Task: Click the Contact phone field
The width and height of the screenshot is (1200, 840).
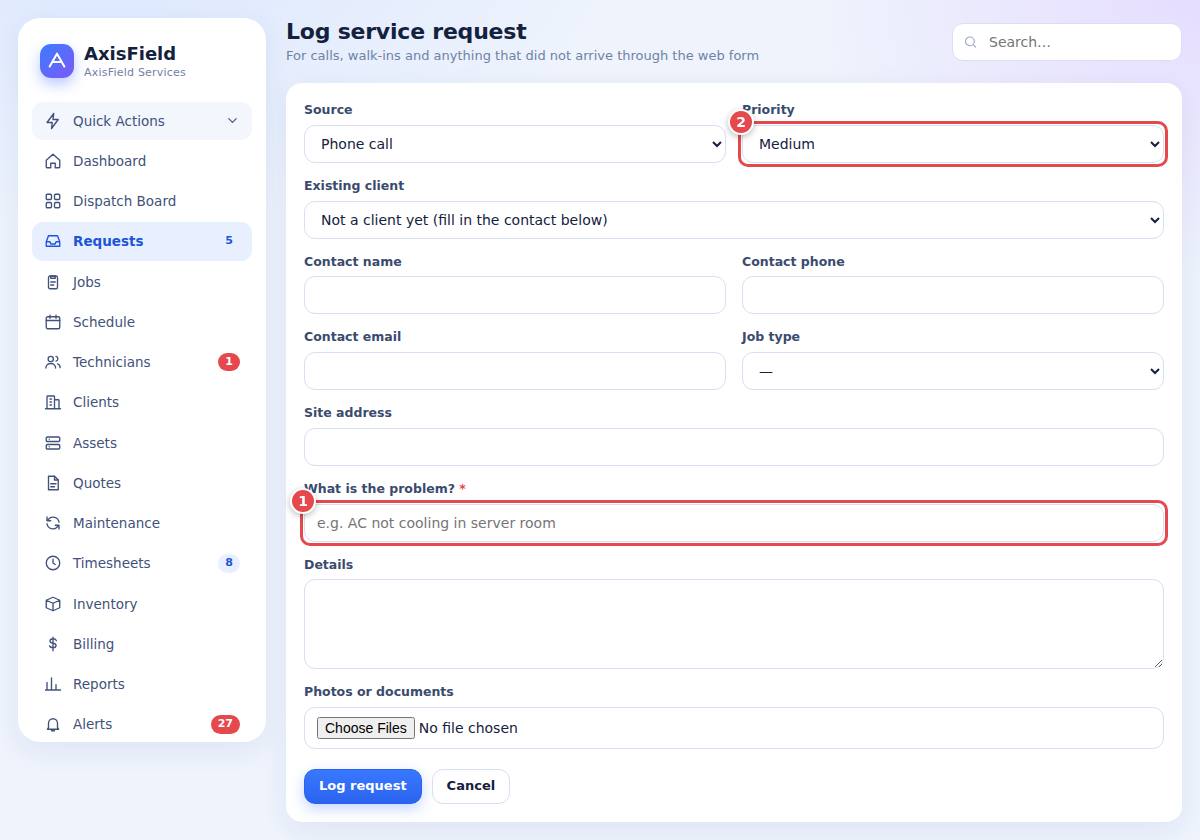Action: coord(953,295)
